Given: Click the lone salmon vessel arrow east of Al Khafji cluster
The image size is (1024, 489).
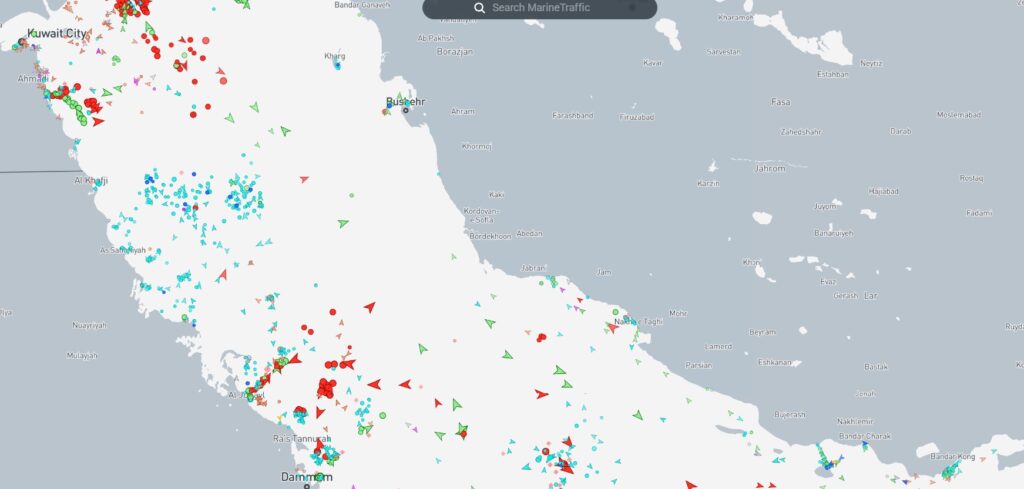Looking at the screenshot, I should [x=303, y=179].
